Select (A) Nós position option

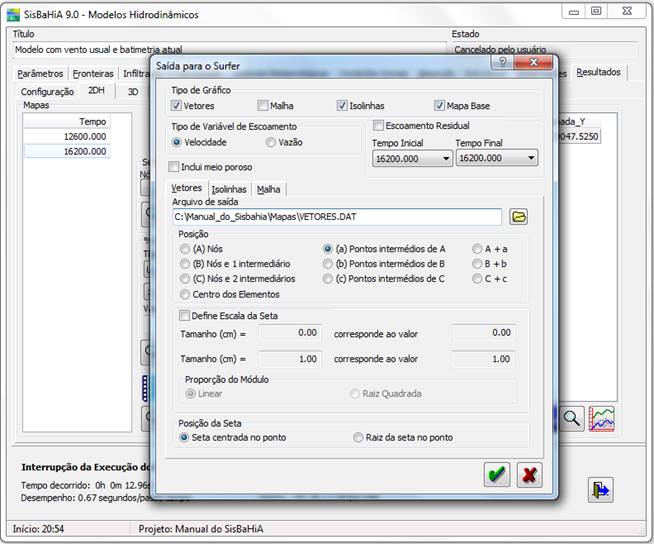(184, 249)
